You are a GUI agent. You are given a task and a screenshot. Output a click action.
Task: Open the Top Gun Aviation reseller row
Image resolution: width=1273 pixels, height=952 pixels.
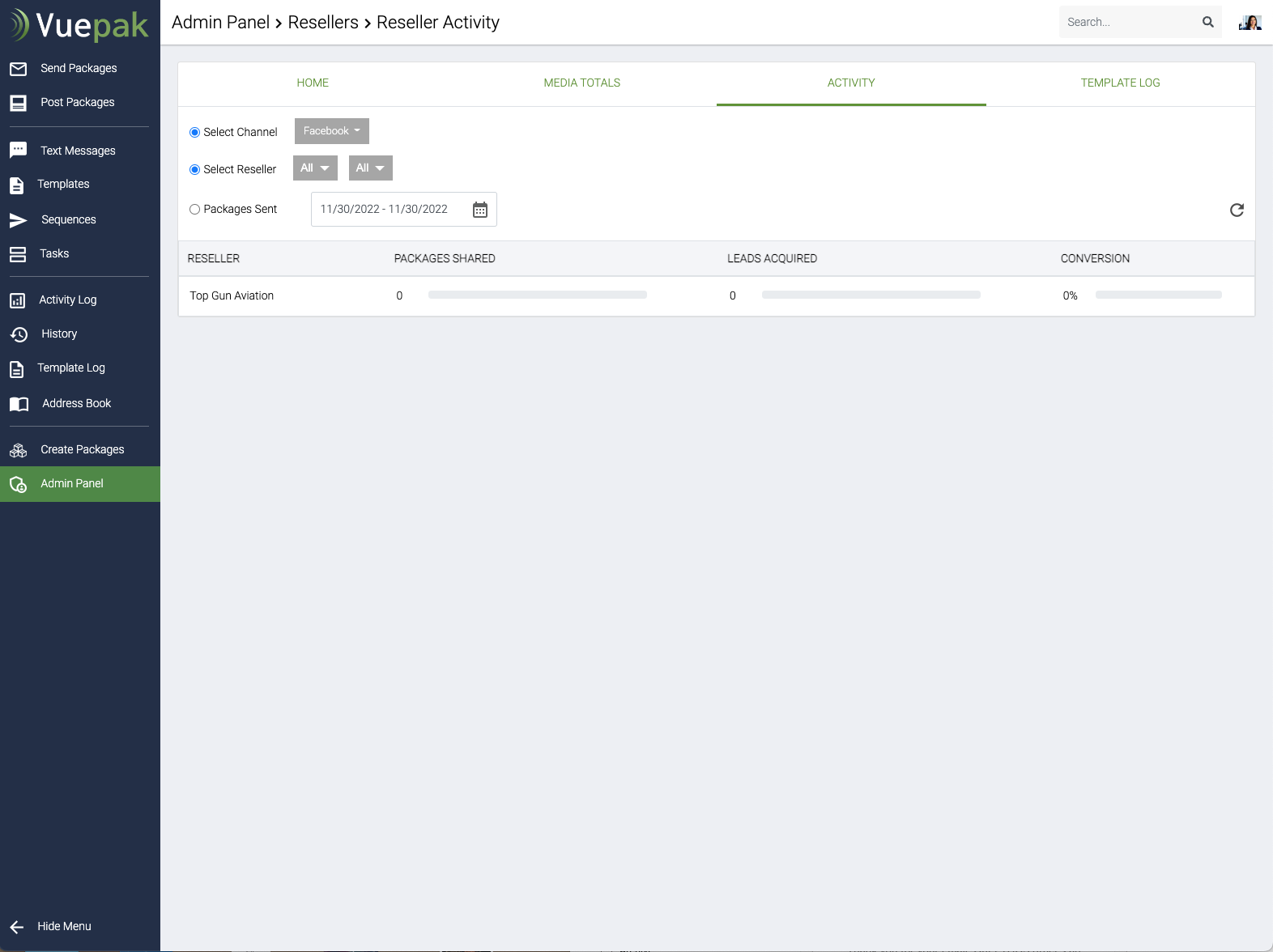coord(232,296)
